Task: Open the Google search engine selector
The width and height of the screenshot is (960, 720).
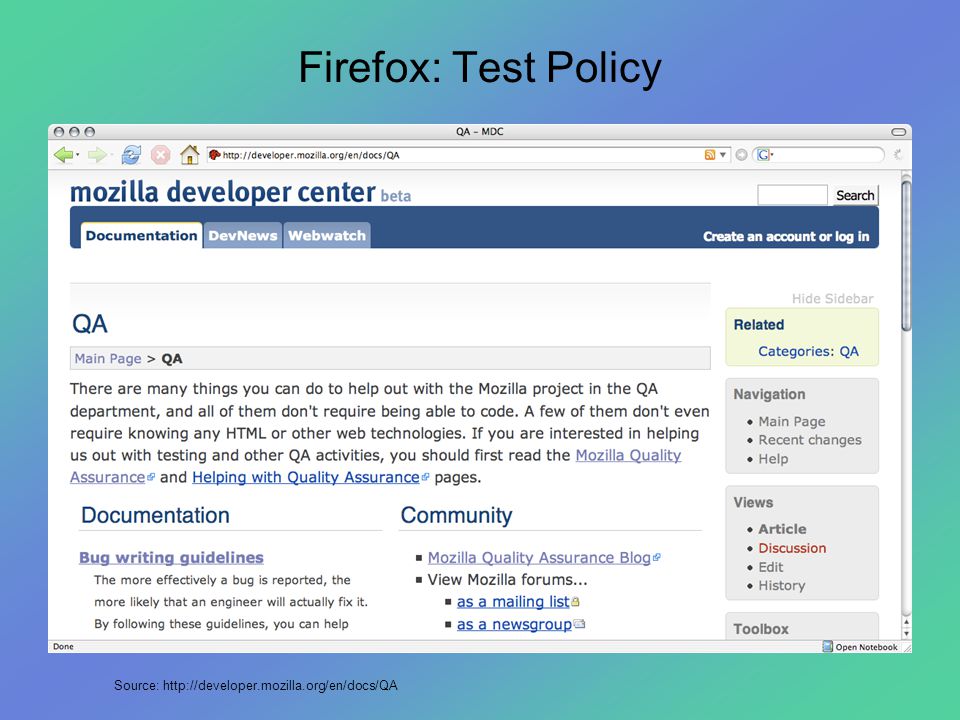Action: (765, 155)
